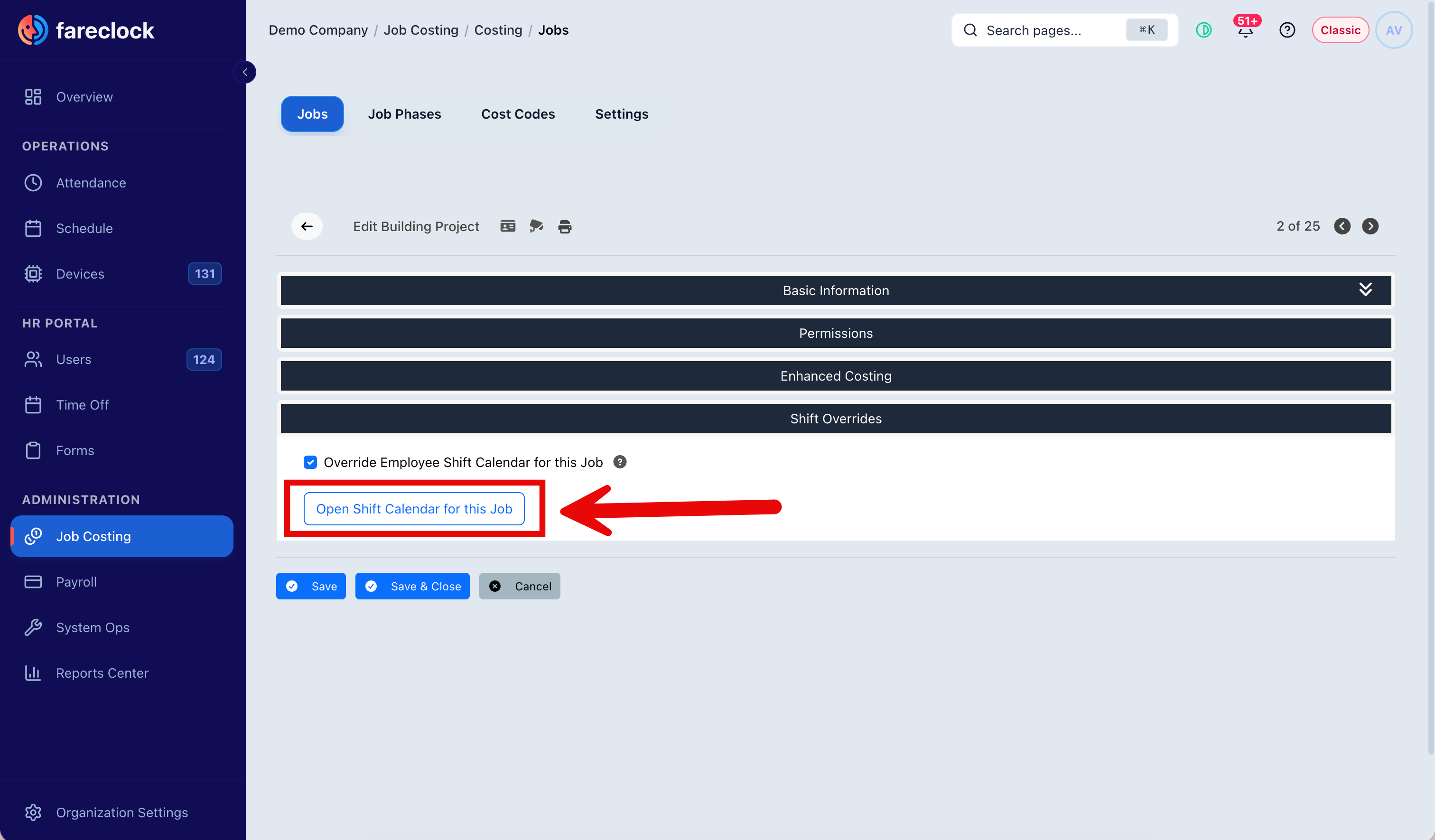Open the Cost Codes tab
The image size is (1435, 840).
tap(518, 114)
